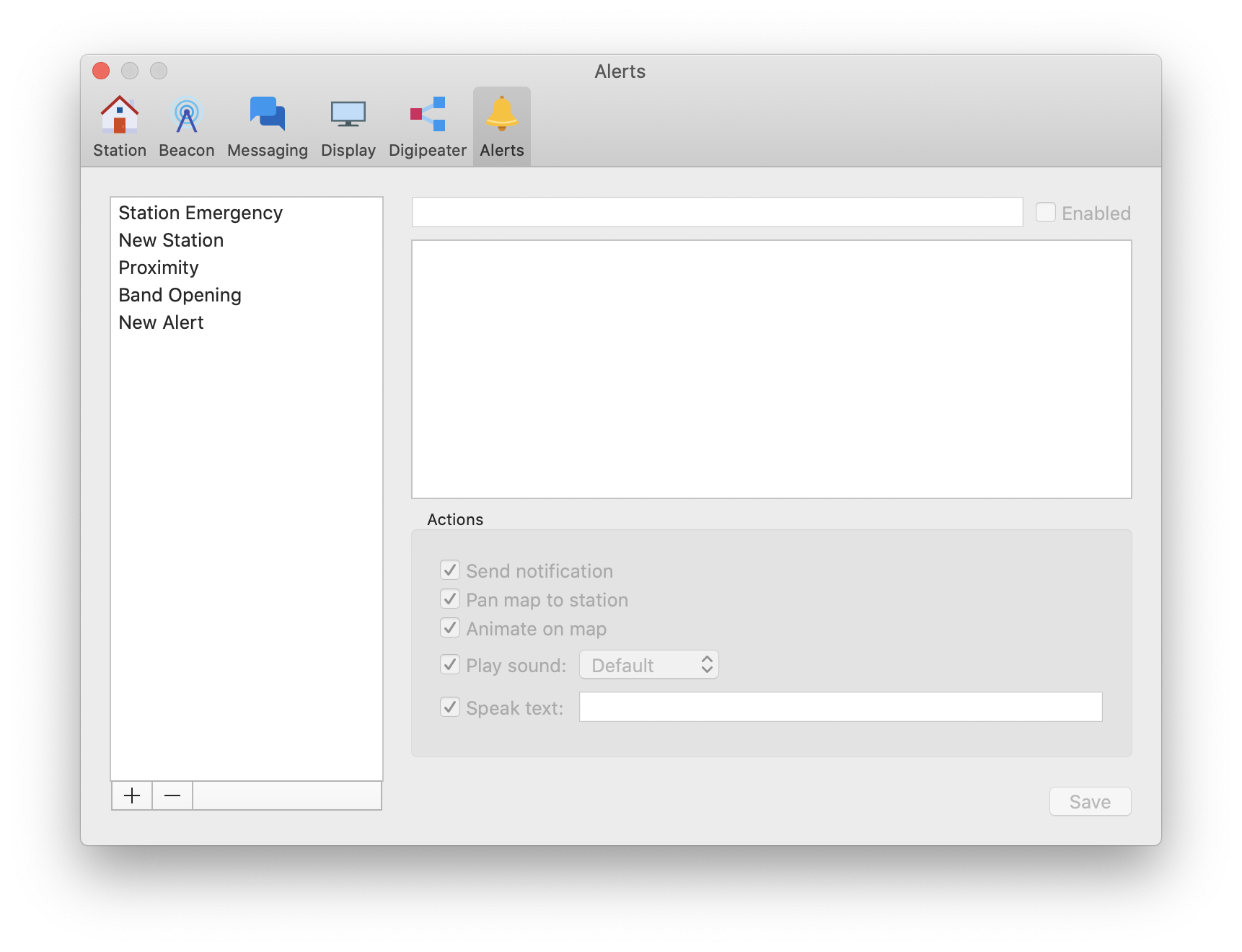Add a new alert with plus button

click(132, 795)
